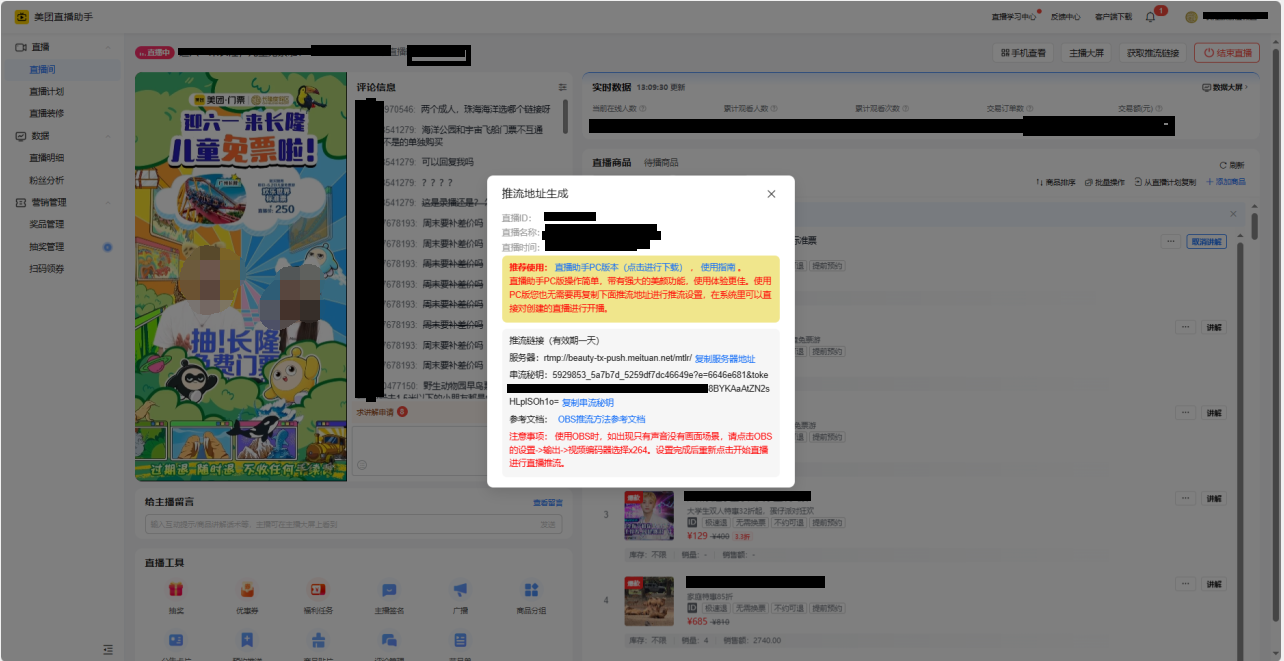Open more options for the ¥685 product
This screenshot has height=661, width=1284.
(x=1186, y=584)
